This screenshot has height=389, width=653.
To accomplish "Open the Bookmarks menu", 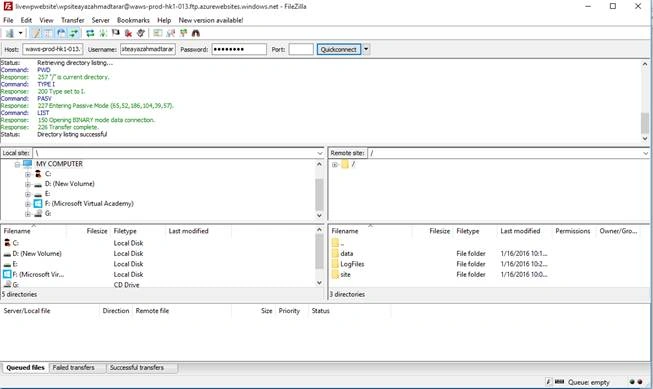I will (x=133, y=20).
